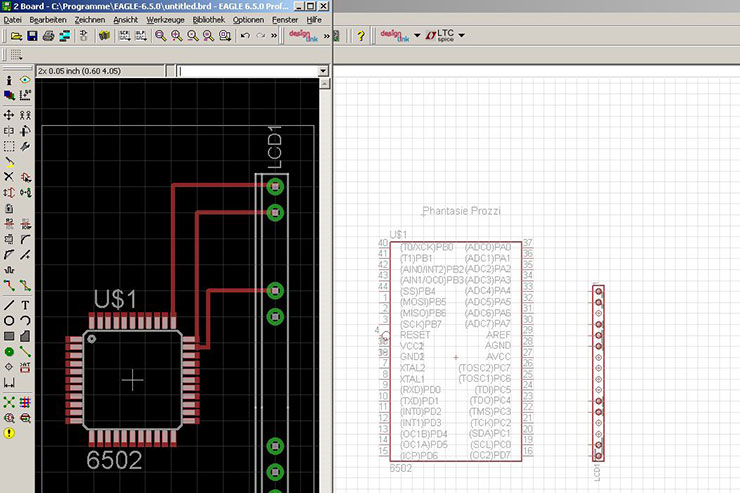Screen dimensions: 740x493
Task: Open the Werkzeuge menu
Action: [165, 20]
